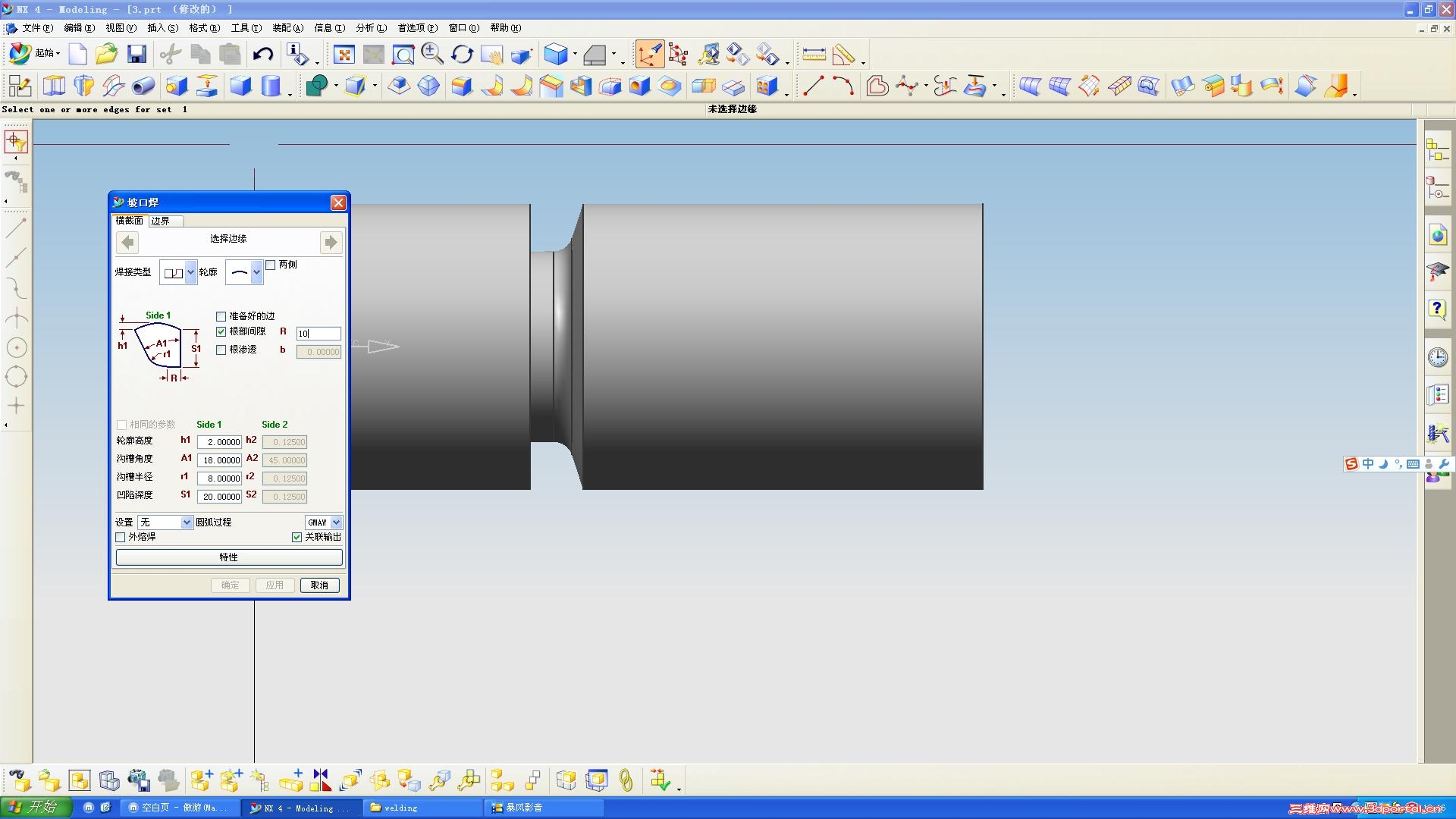
Task: Click the Help question mark sidebar icon
Action: (1437, 309)
